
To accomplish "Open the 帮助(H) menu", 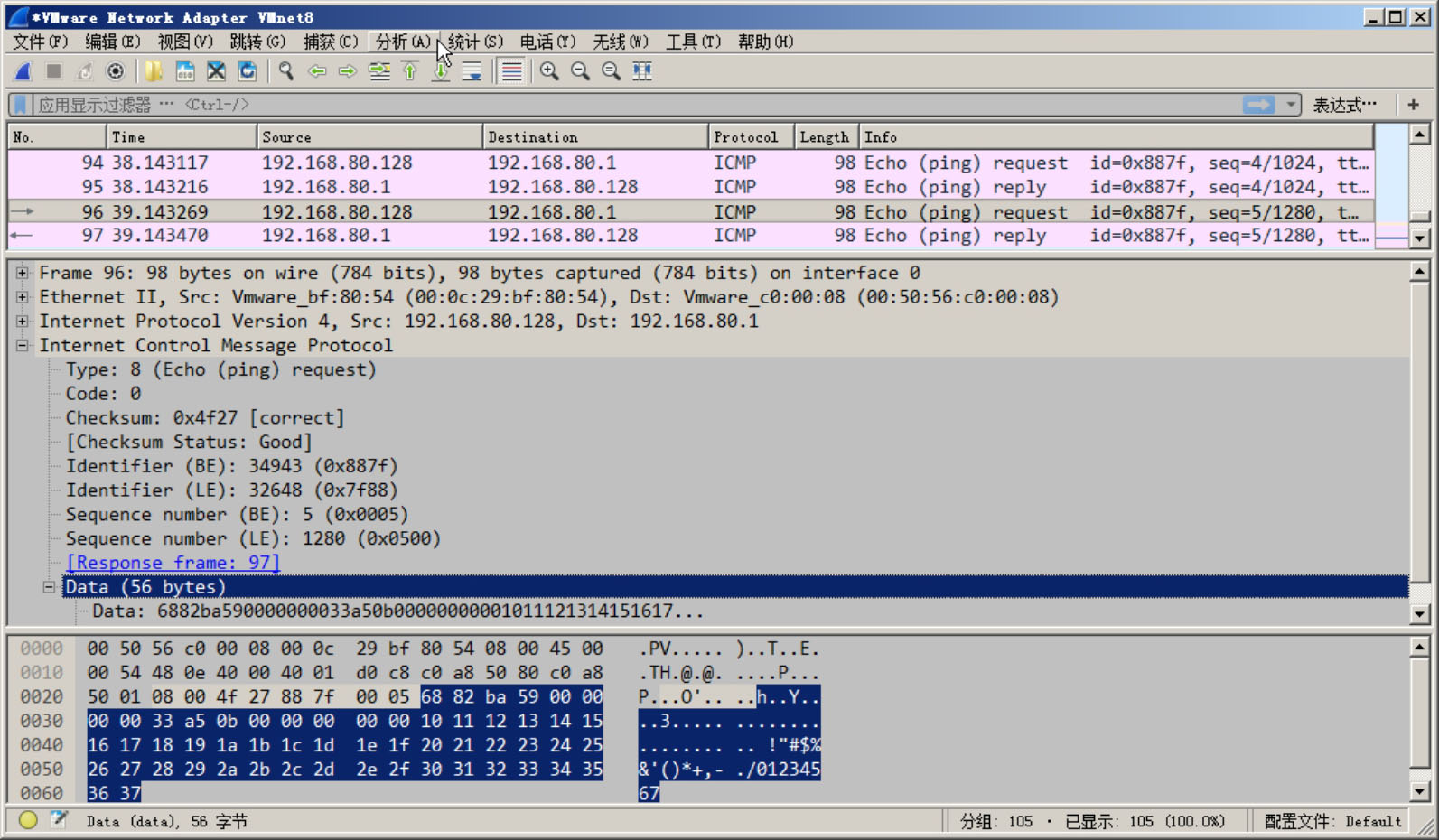I will coord(765,42).
